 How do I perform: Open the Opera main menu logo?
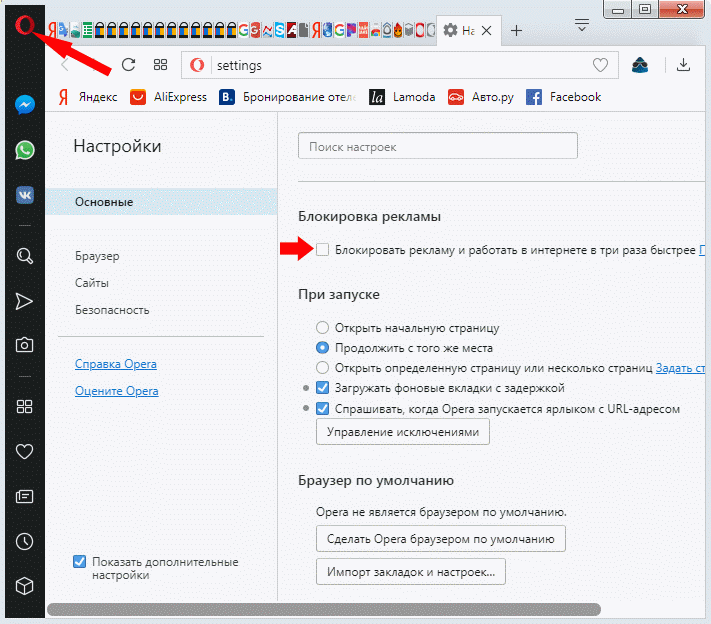[x=24, y=24]
